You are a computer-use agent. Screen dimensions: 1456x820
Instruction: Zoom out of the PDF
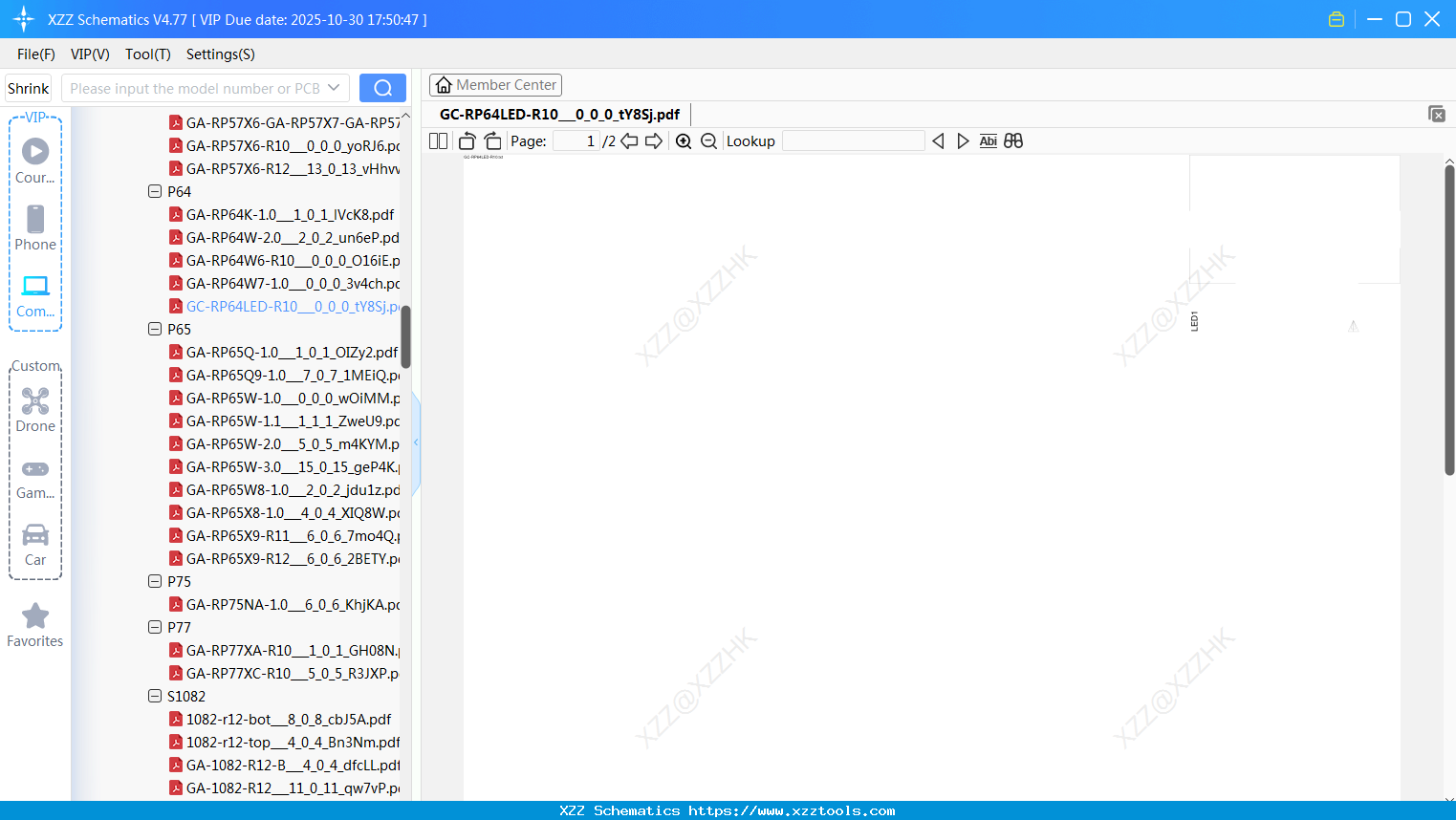pos(708,140)
